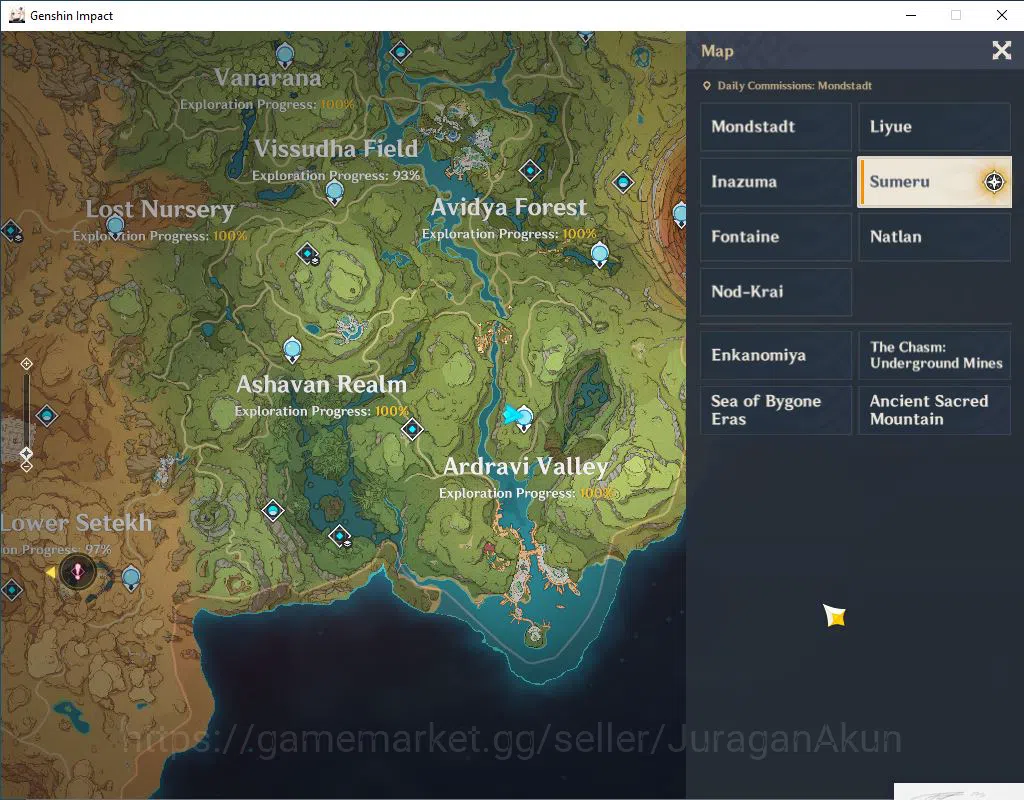Select diamond domain marker right of Avidya Forest

[x=623, y=182]
